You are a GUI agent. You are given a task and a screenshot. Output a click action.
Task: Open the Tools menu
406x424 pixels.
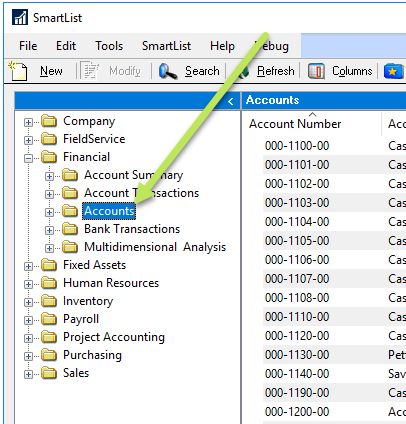[109, 46]
